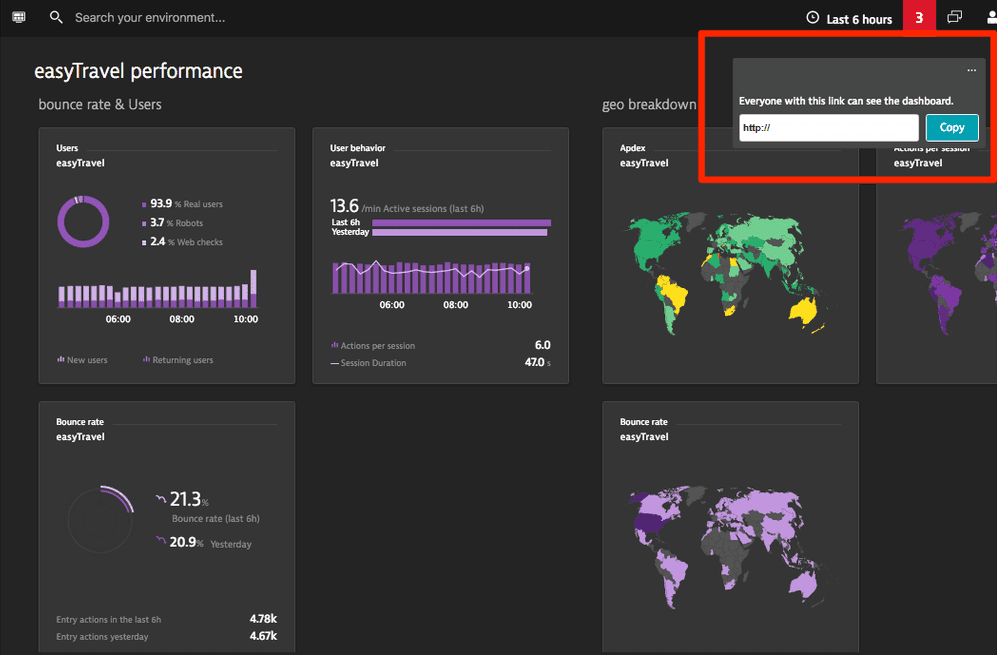
Task: Focus the 'Search your environment' field
Action: pos(150,18)
